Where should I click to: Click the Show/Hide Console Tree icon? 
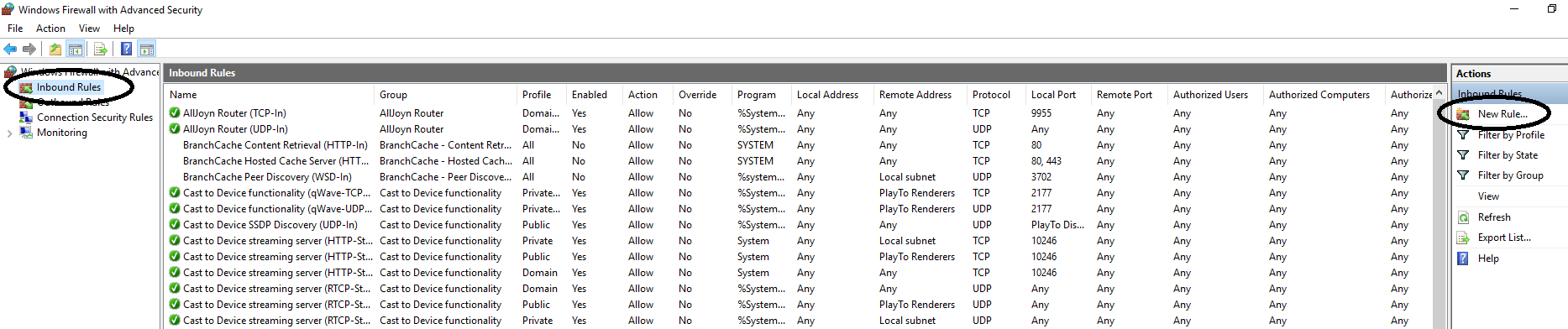(75, 49)
